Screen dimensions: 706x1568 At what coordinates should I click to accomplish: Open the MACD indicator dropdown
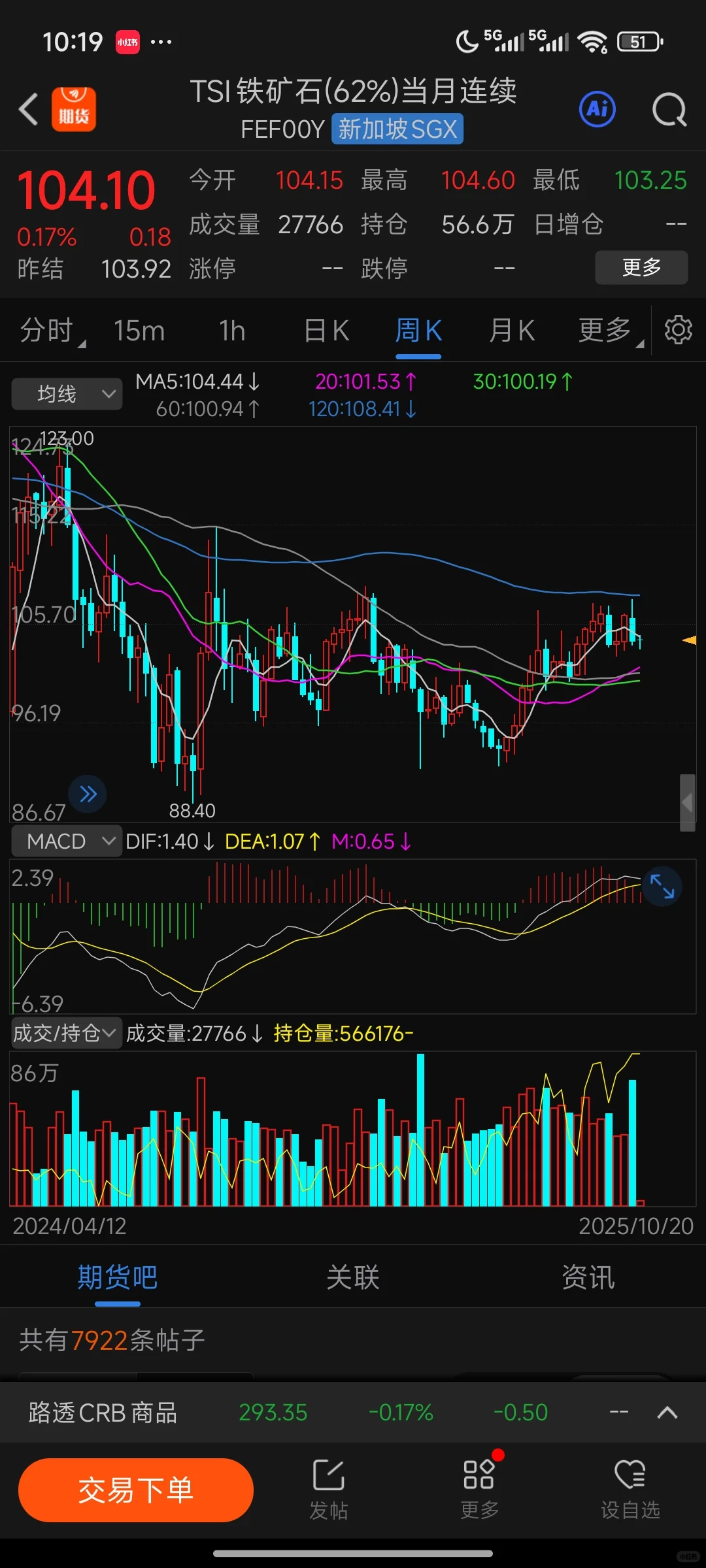[x=67, y=841]
